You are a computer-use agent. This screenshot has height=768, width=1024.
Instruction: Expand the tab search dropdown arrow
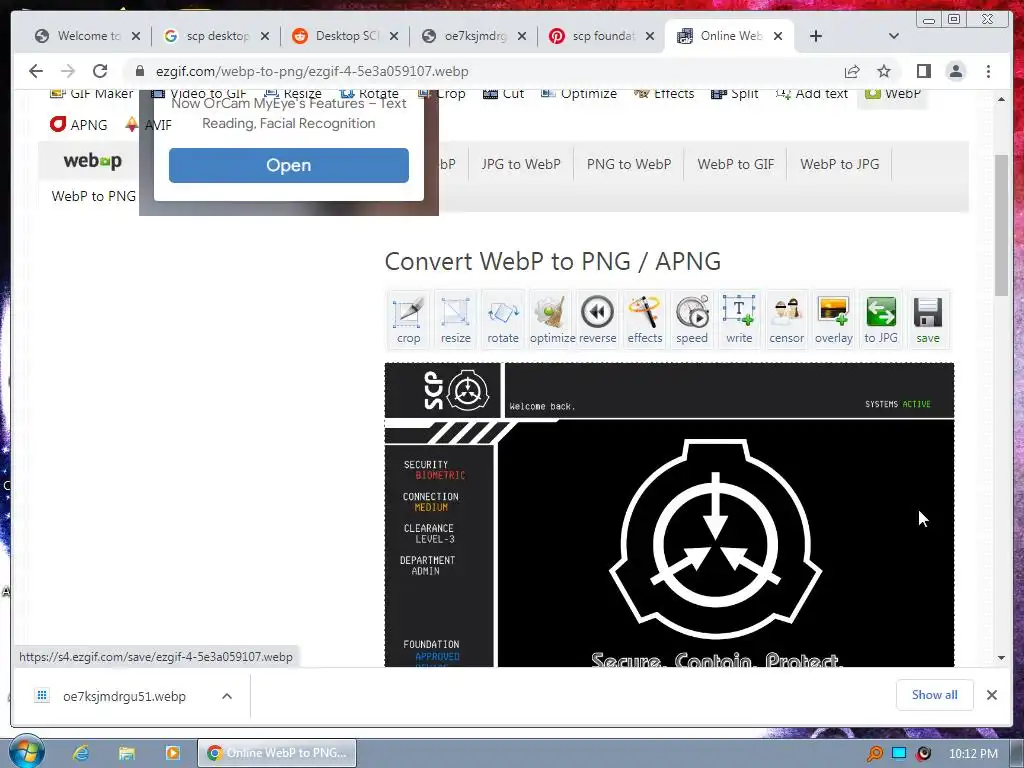[x=893, y=36]
